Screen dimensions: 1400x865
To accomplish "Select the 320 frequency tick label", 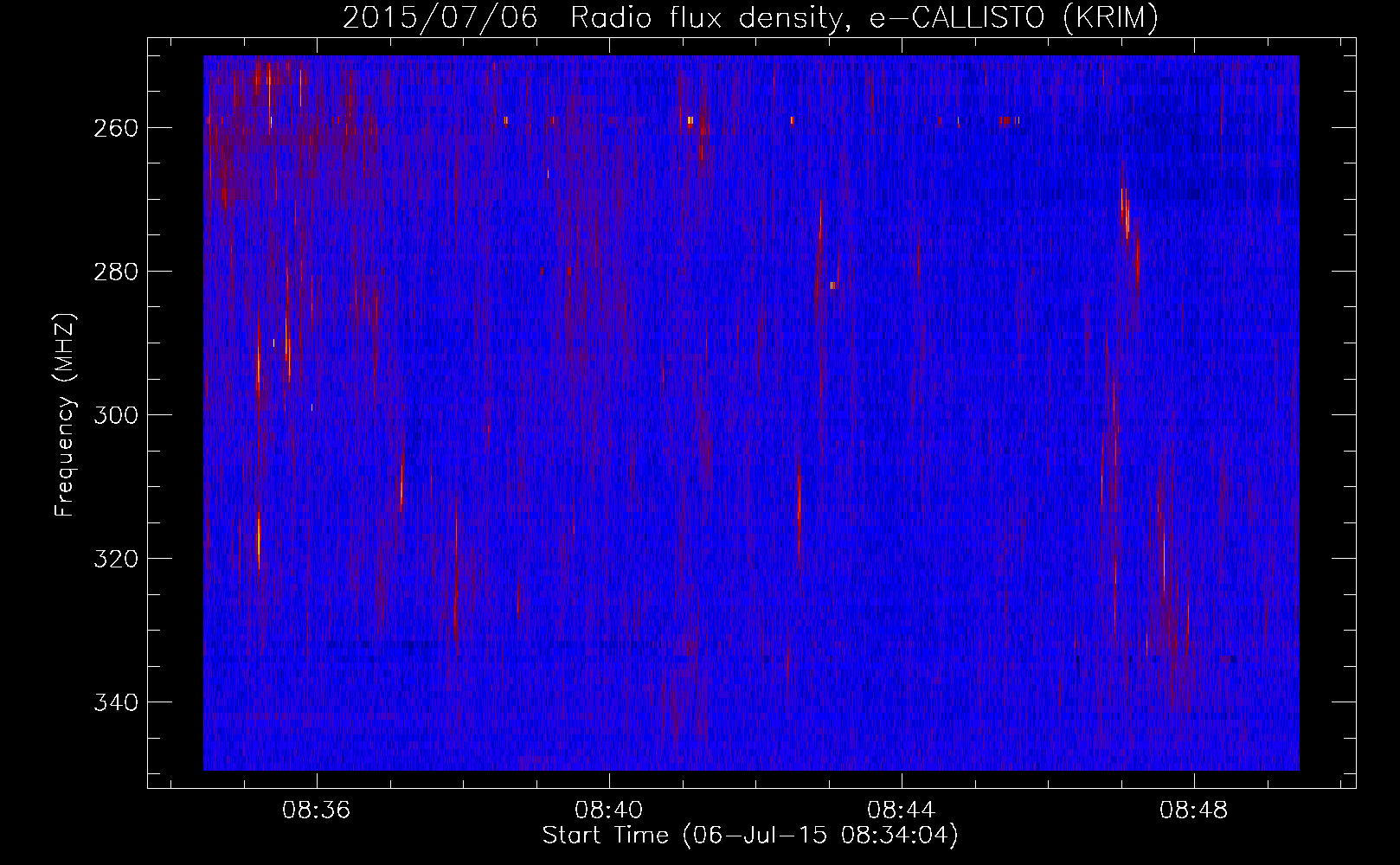I will (x=115, y=559).
